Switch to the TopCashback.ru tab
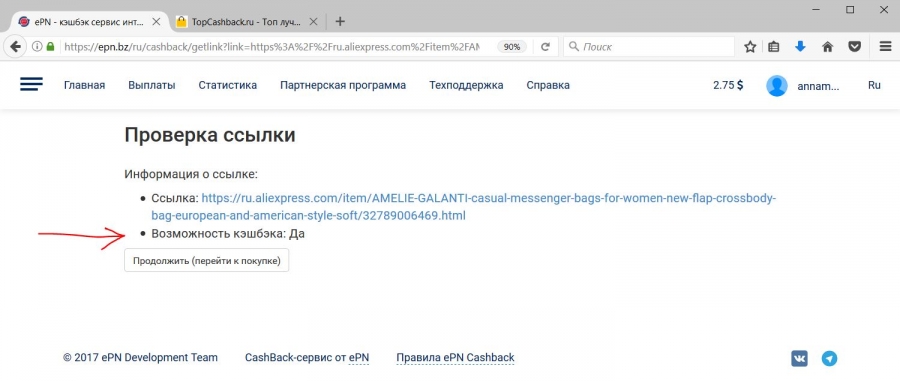The image size is (900, 381). click(246, 22)
